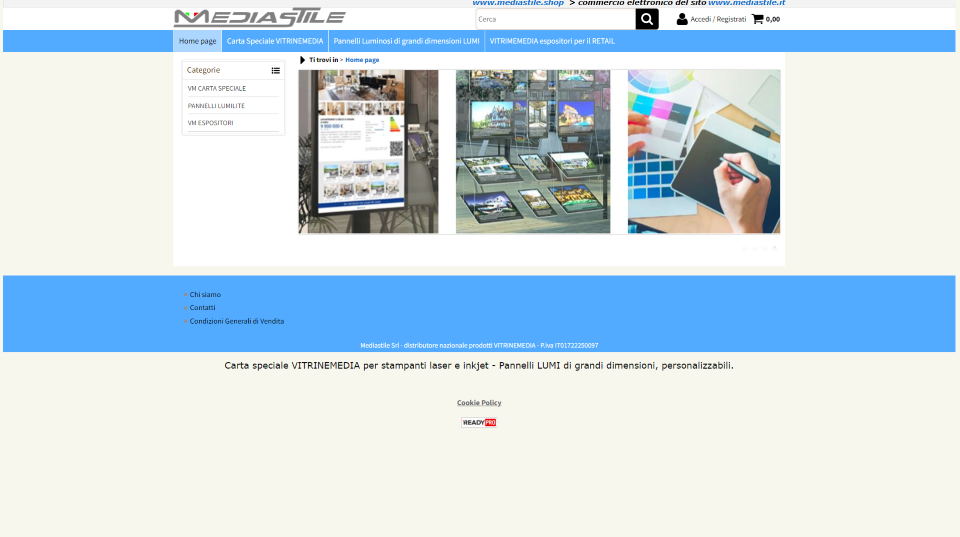Open the Carta Speciale VITRINEMEDIA tab

tap(275, 41)
